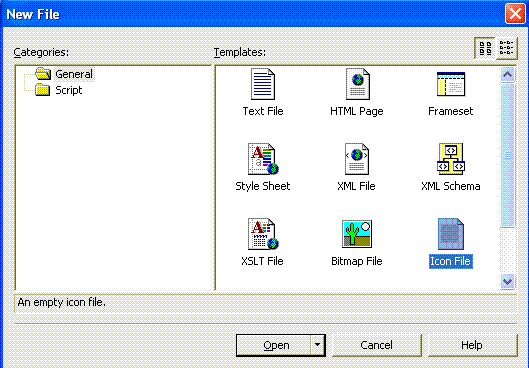
Task: Choose the XML Schema template icon
Action: (x=451, y=159)
